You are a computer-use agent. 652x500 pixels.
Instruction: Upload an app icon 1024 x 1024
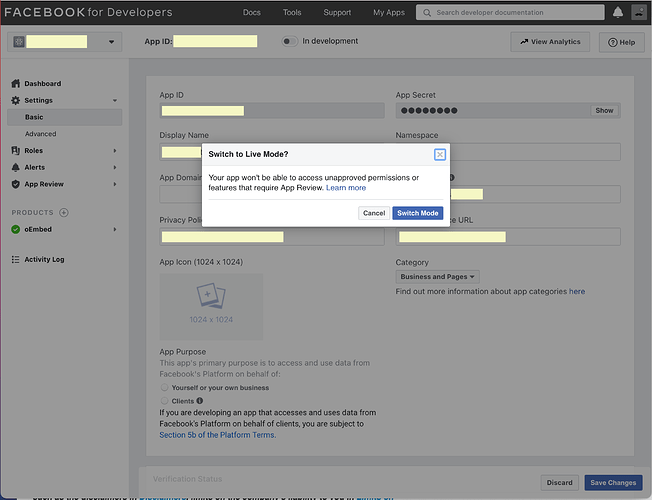[211, 307]
